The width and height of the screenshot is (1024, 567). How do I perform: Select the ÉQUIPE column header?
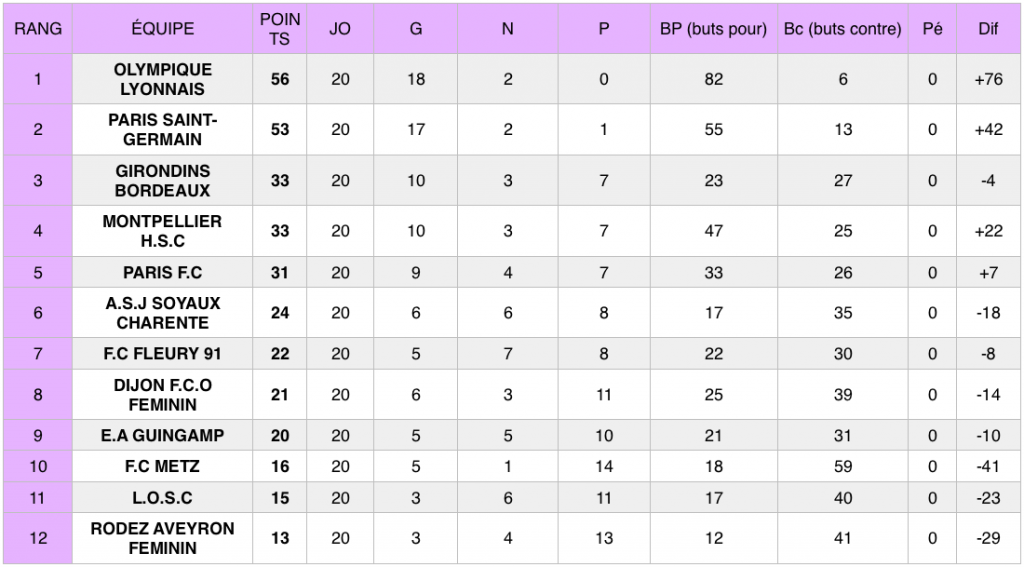click(x=163, y=29)
